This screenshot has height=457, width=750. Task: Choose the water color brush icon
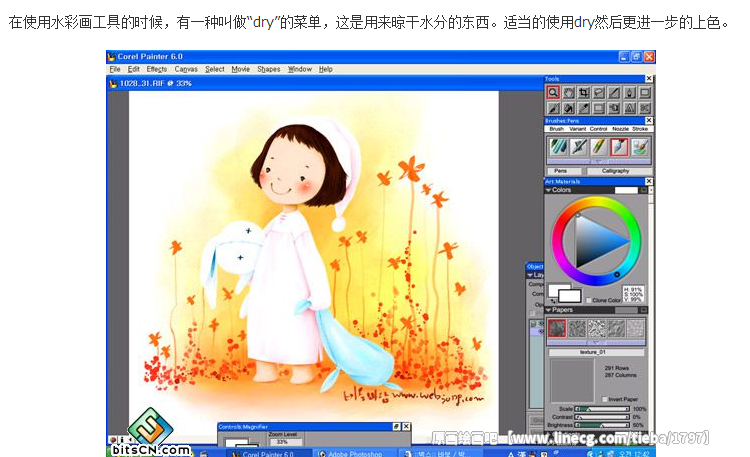pyautogui.click(x=640, y=146)
